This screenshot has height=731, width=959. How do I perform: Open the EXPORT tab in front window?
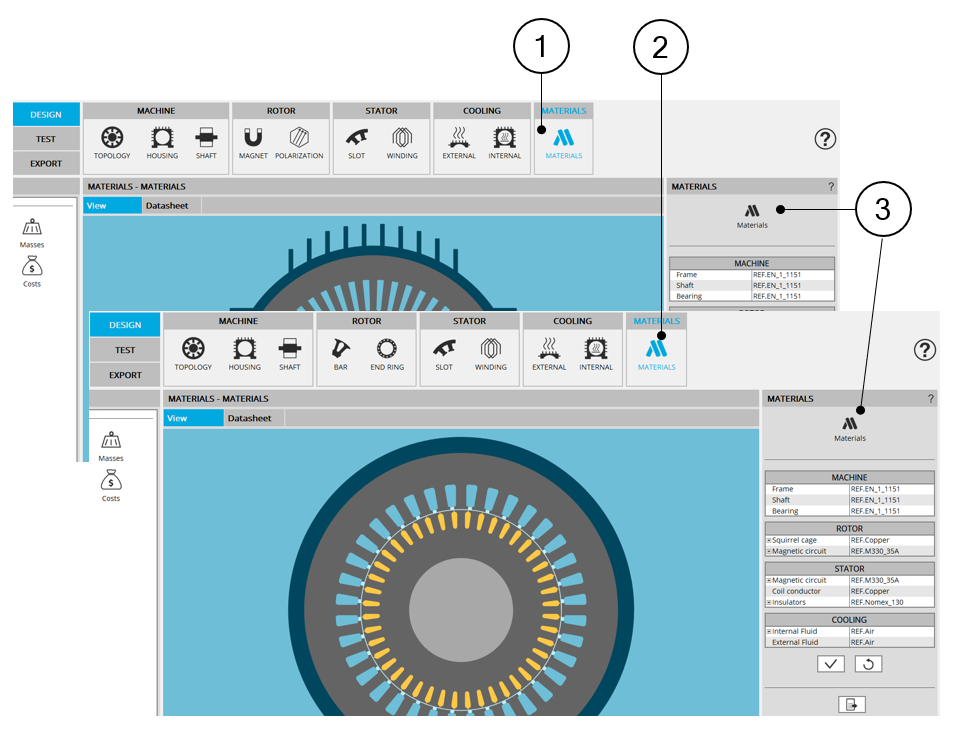point(125,375)
